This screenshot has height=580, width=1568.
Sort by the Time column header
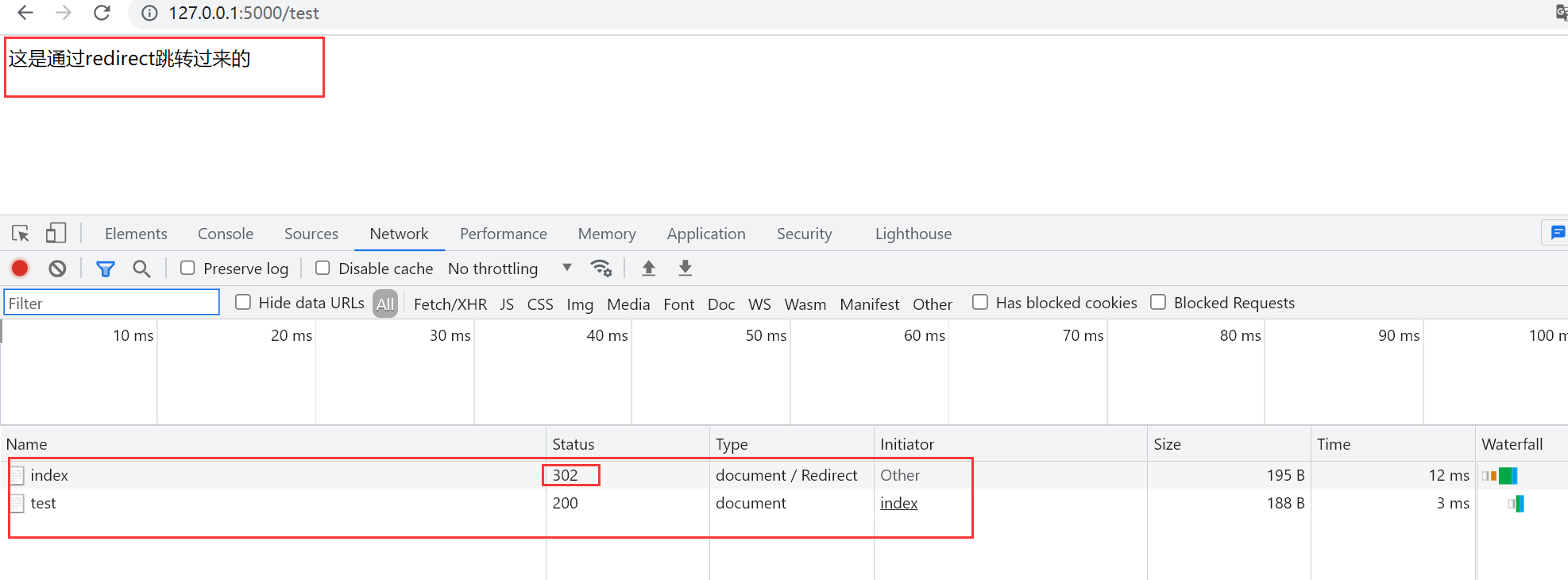coord(1392,444)
